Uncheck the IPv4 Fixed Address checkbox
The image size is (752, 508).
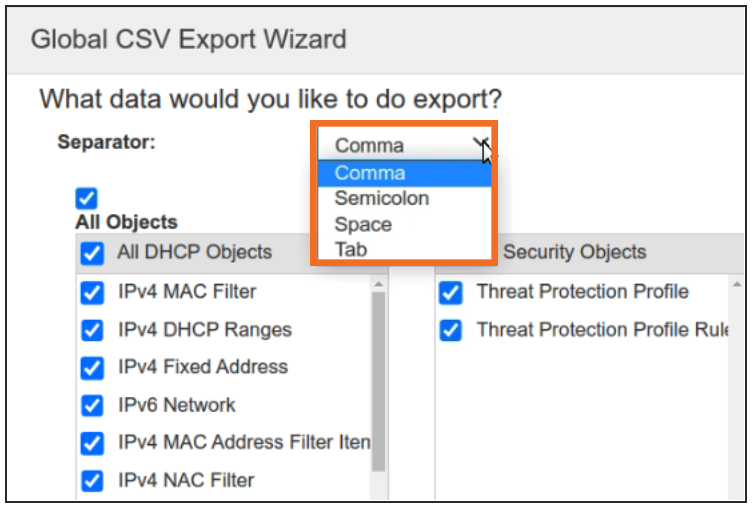pyautogui.click(x=93, y=368)
